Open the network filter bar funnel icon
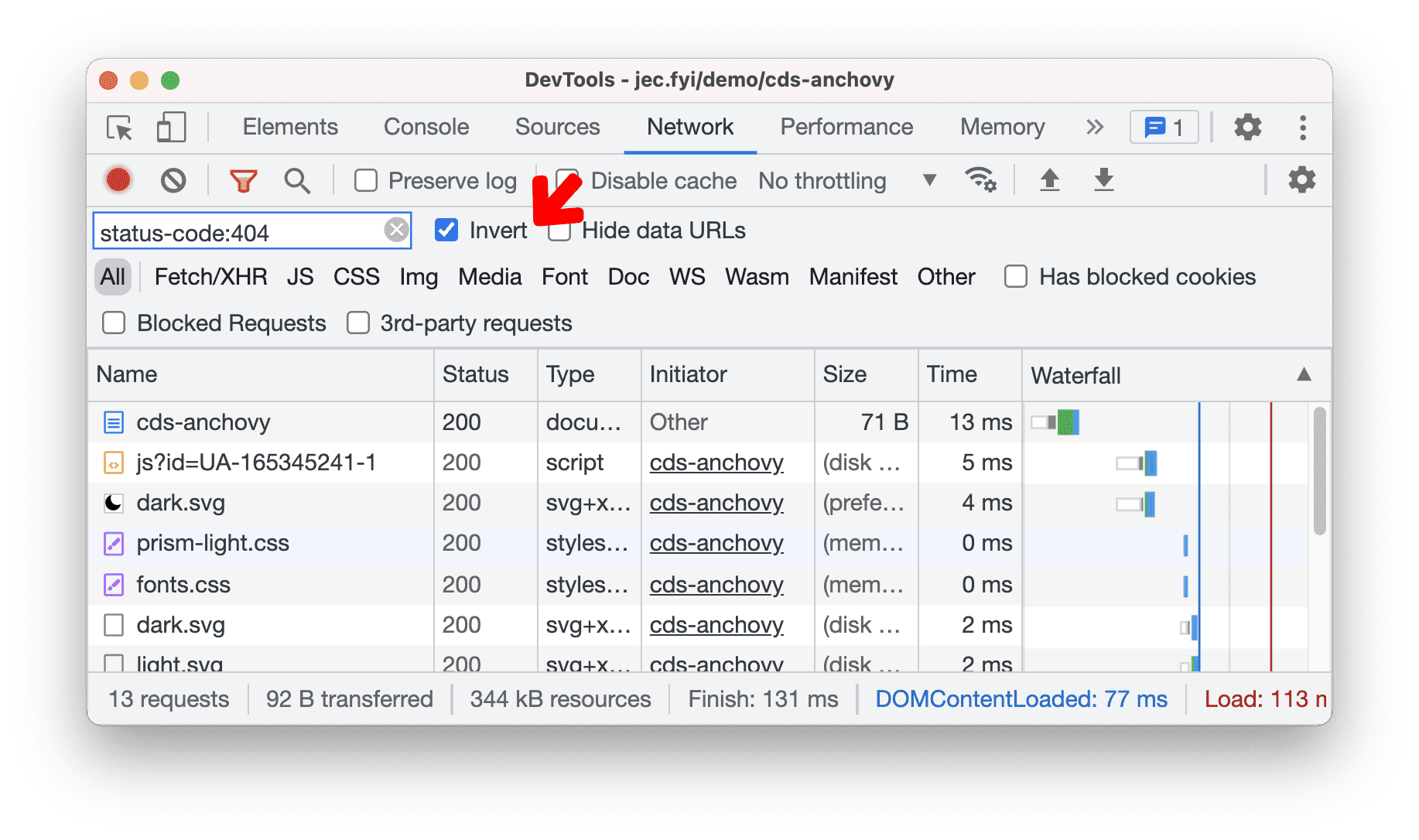The height and width of the screenshot is (840, 1419). [x=243, y=179]
